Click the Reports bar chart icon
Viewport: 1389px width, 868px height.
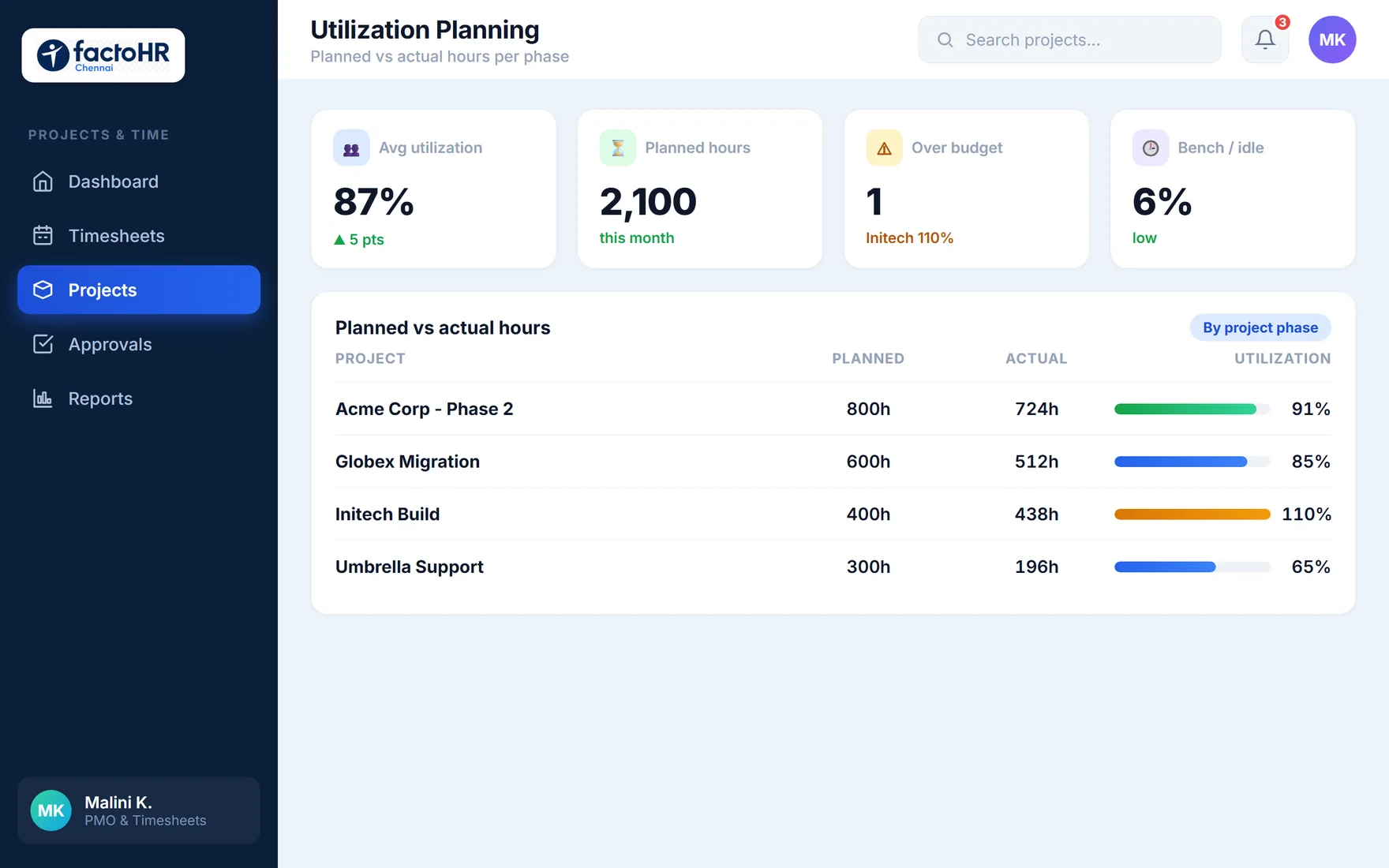pyautogui.click(x=43, y=398)
